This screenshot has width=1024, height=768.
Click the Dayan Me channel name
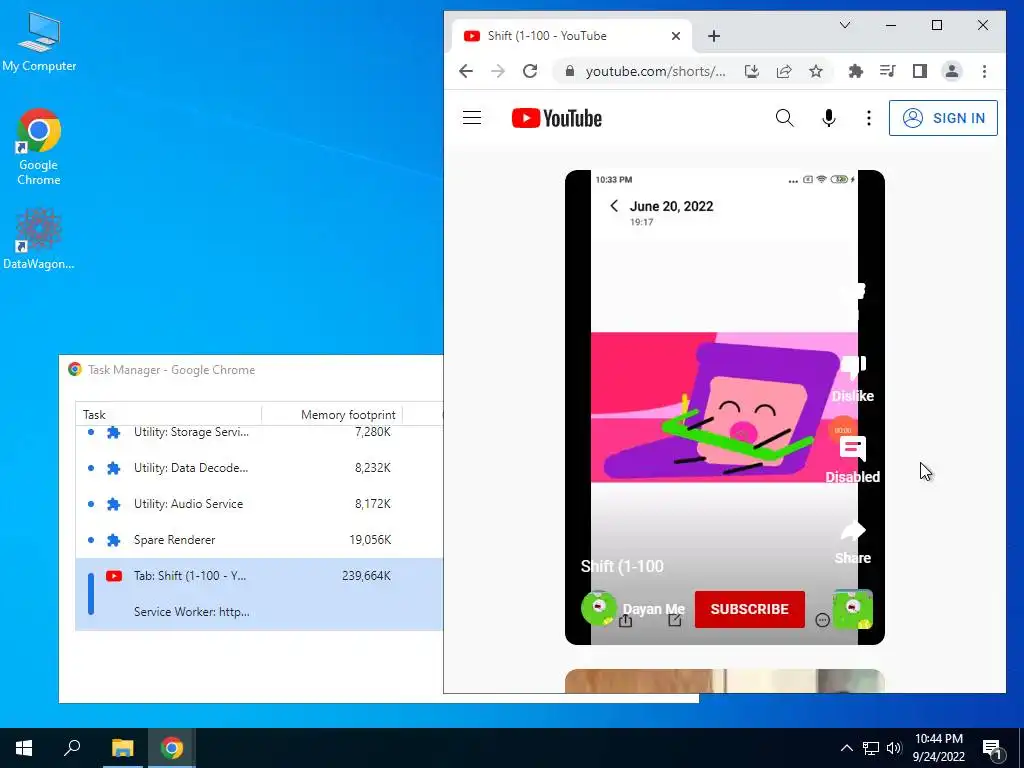654,609
